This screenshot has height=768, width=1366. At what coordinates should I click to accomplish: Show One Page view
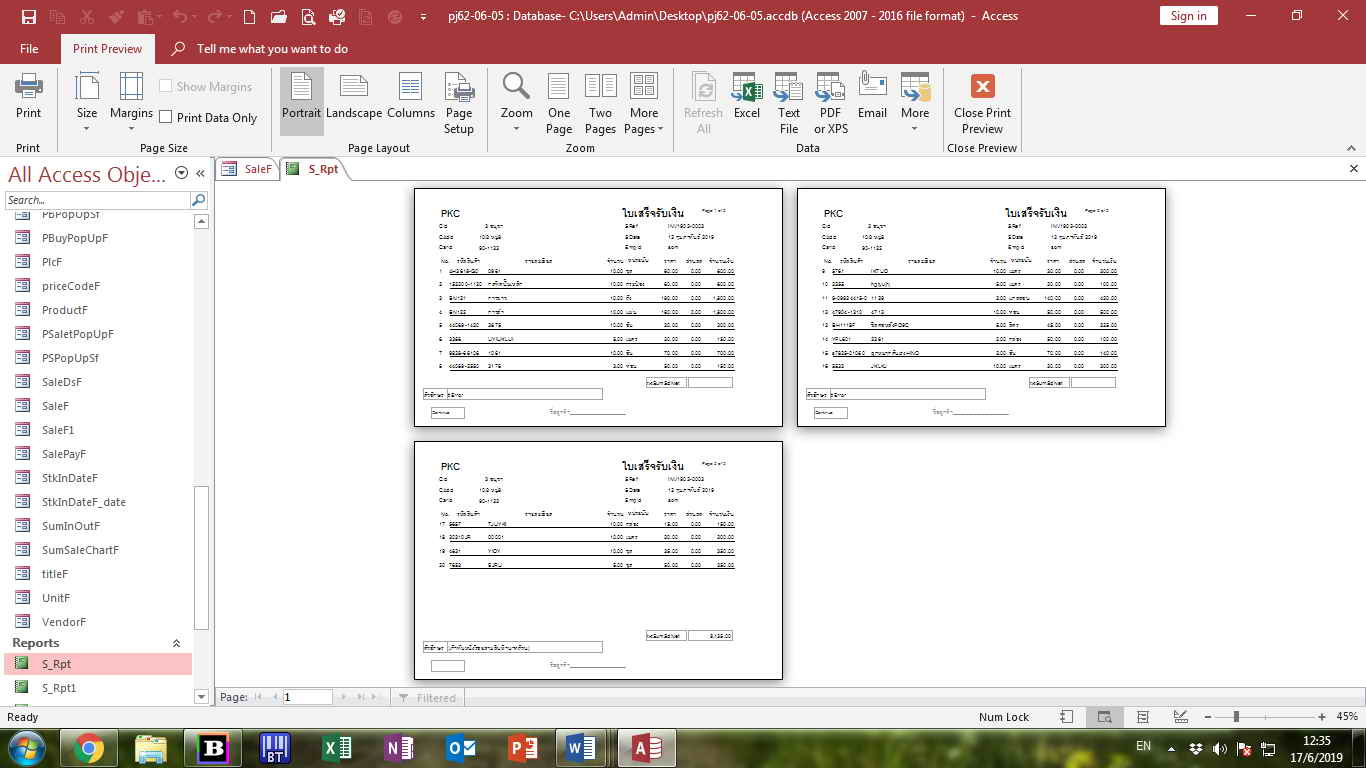[559, 102]
